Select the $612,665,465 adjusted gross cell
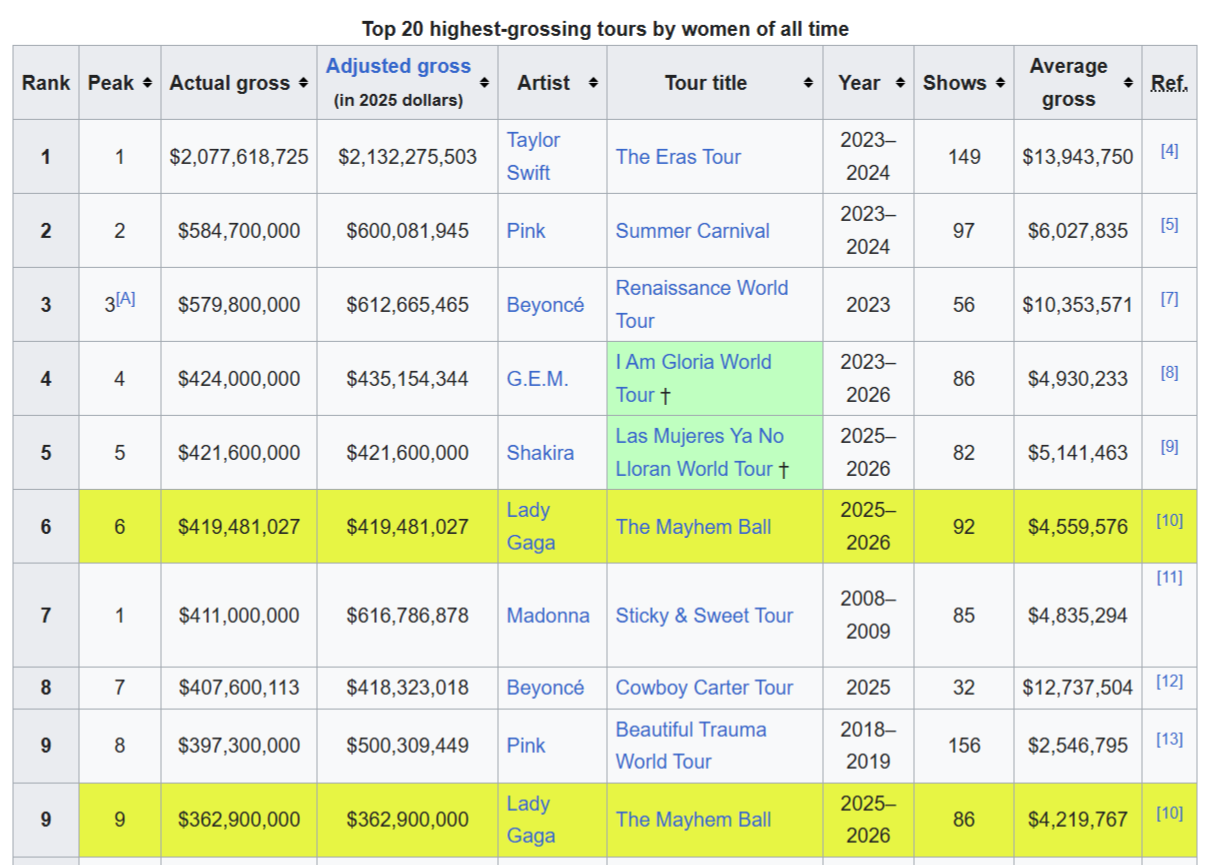 point(407,305)
